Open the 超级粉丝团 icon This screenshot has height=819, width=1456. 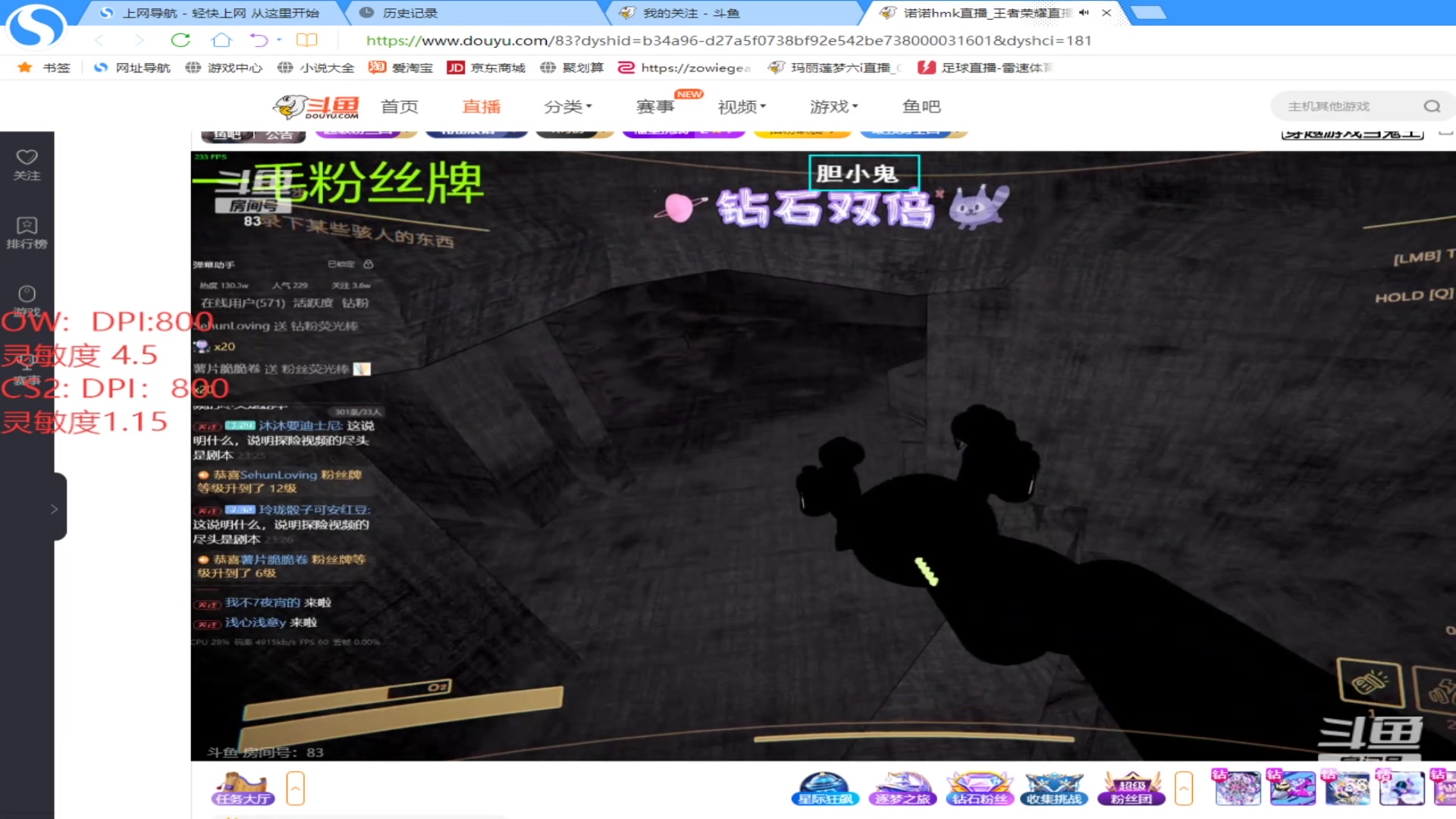pyautogui.click(x=1131, y=789)
